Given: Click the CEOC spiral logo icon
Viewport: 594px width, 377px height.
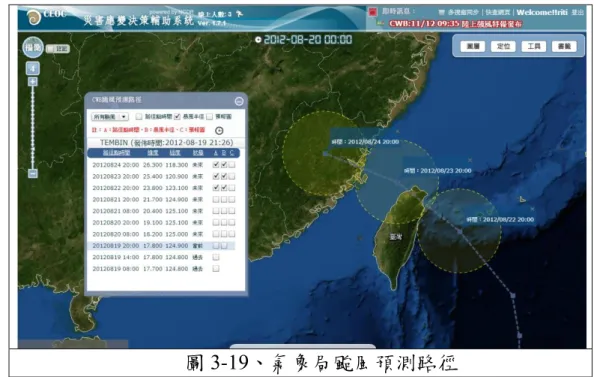Looking at the screenshot, I should [x=34, y=17].
